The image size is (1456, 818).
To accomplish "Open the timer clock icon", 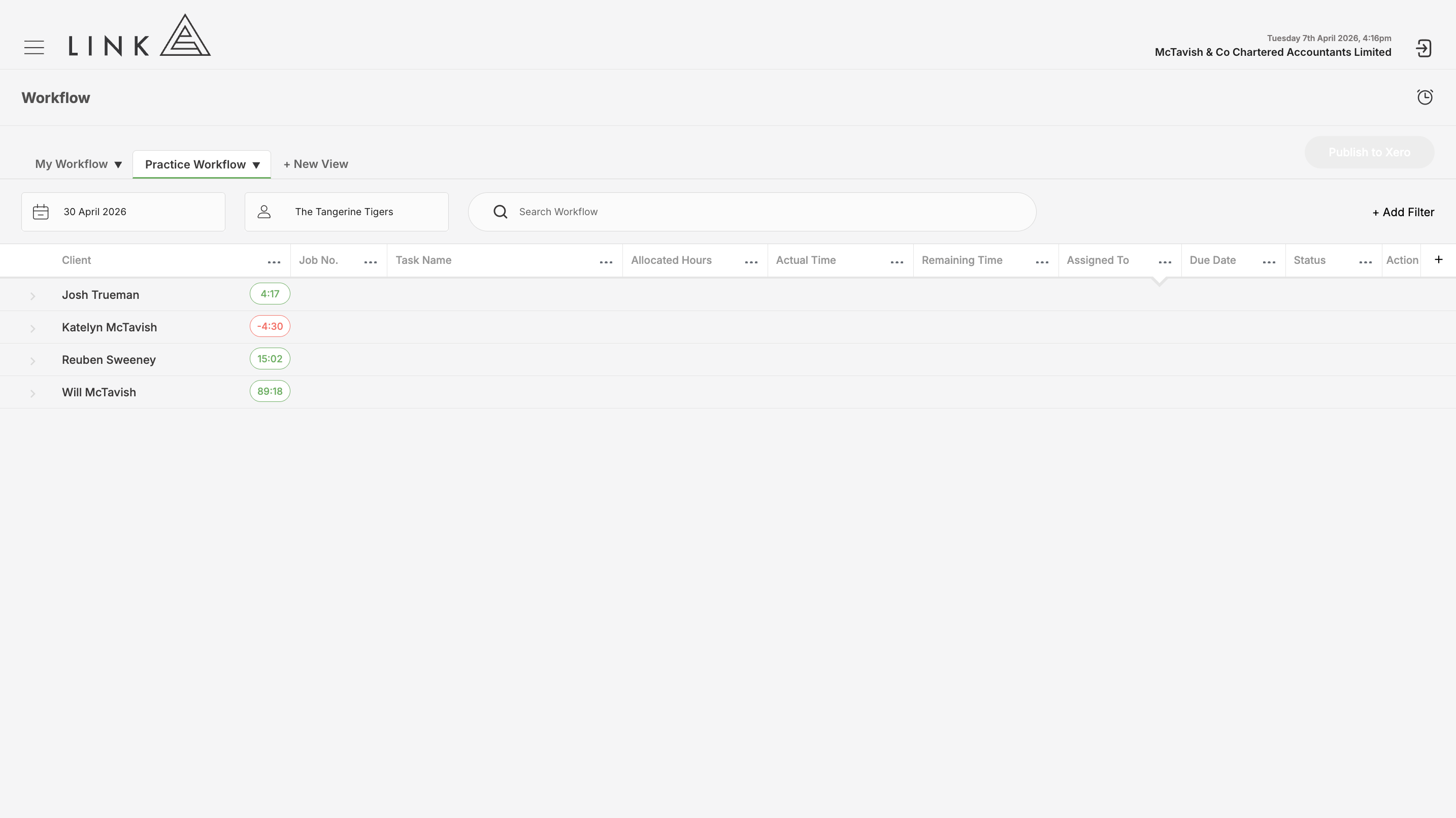I will [x=1425, y=97].
